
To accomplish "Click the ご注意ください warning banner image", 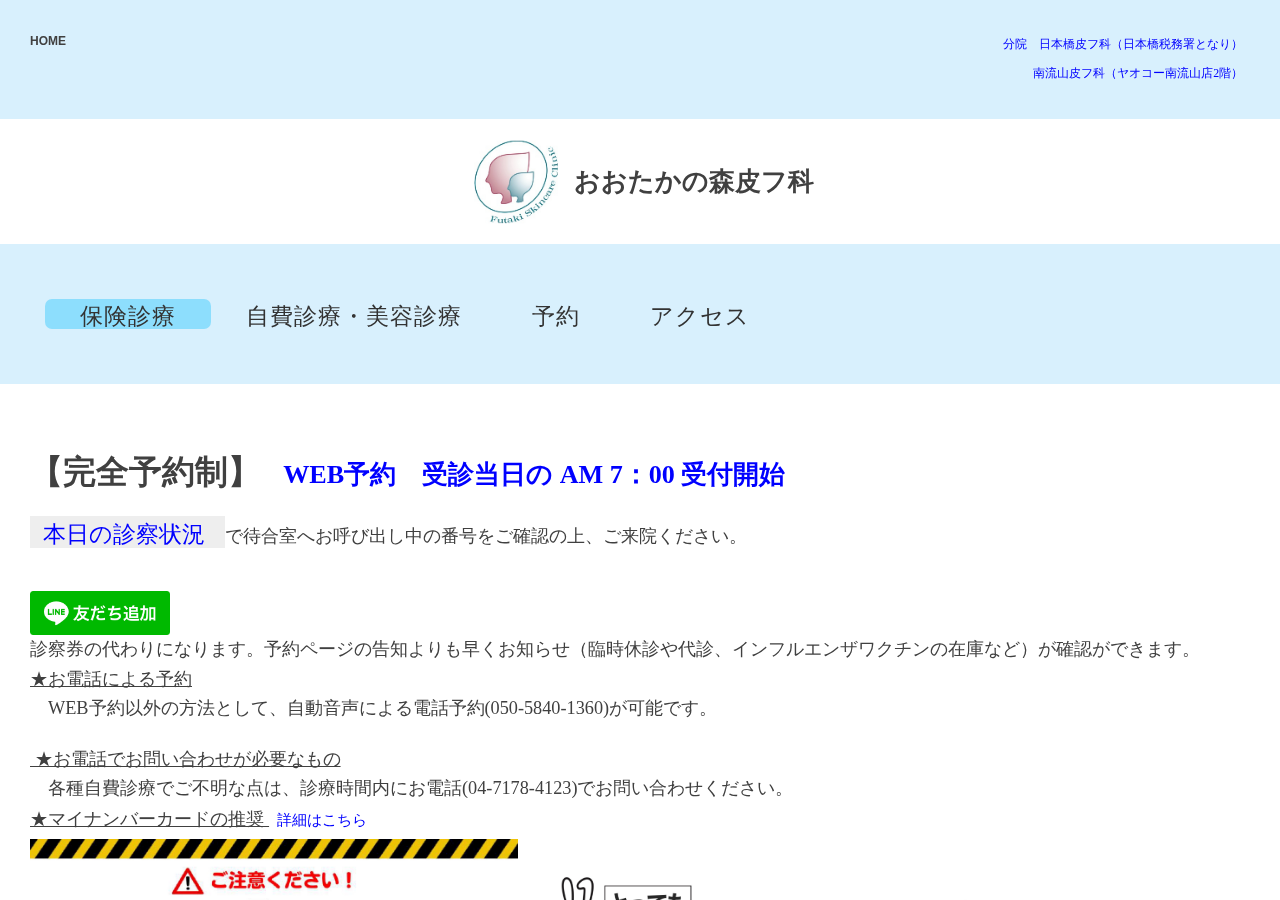I will tap(274, 869).
